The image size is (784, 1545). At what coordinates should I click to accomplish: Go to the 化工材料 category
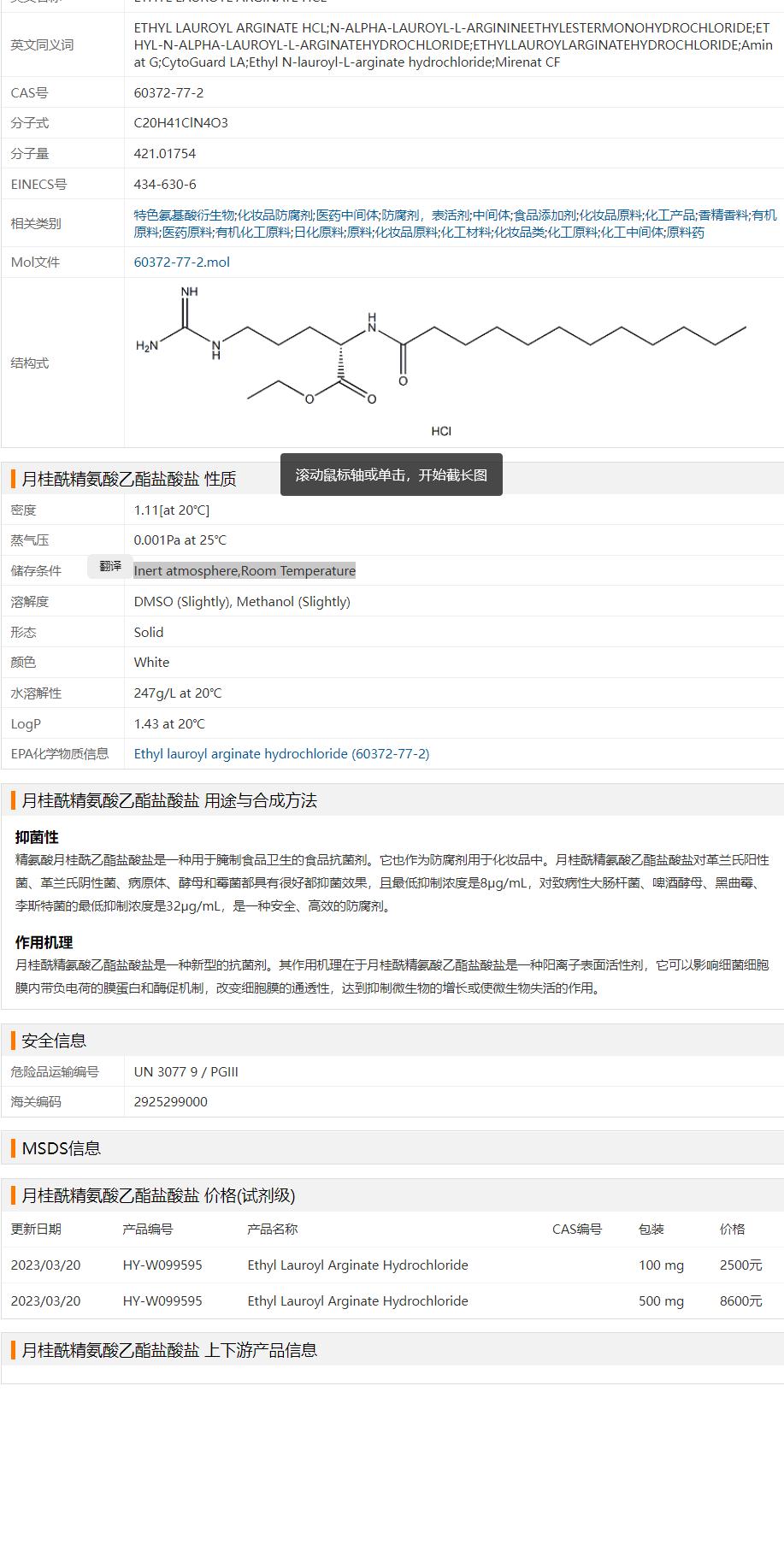(466, 233)
